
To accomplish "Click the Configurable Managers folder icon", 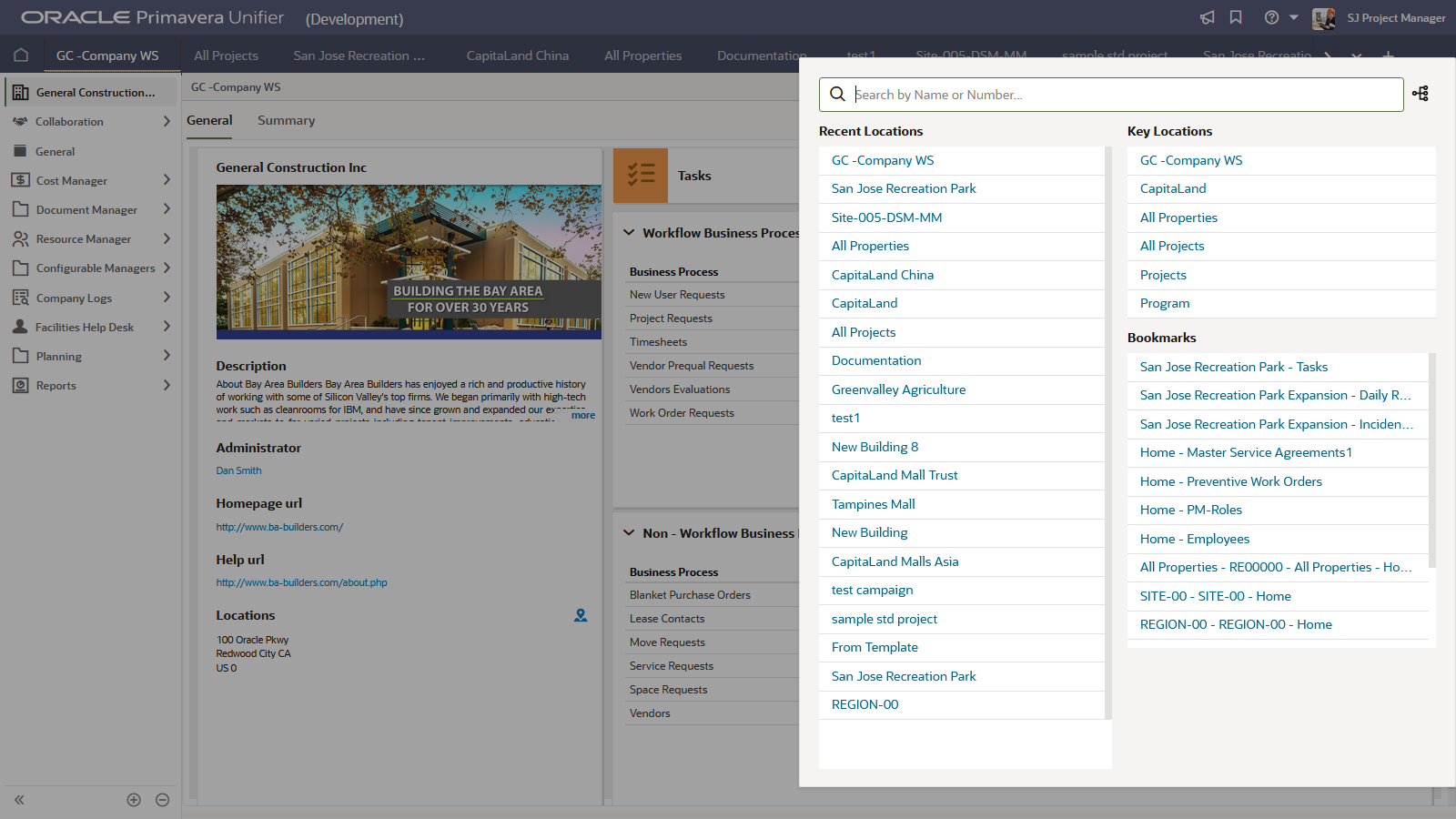I will (20, 268).
